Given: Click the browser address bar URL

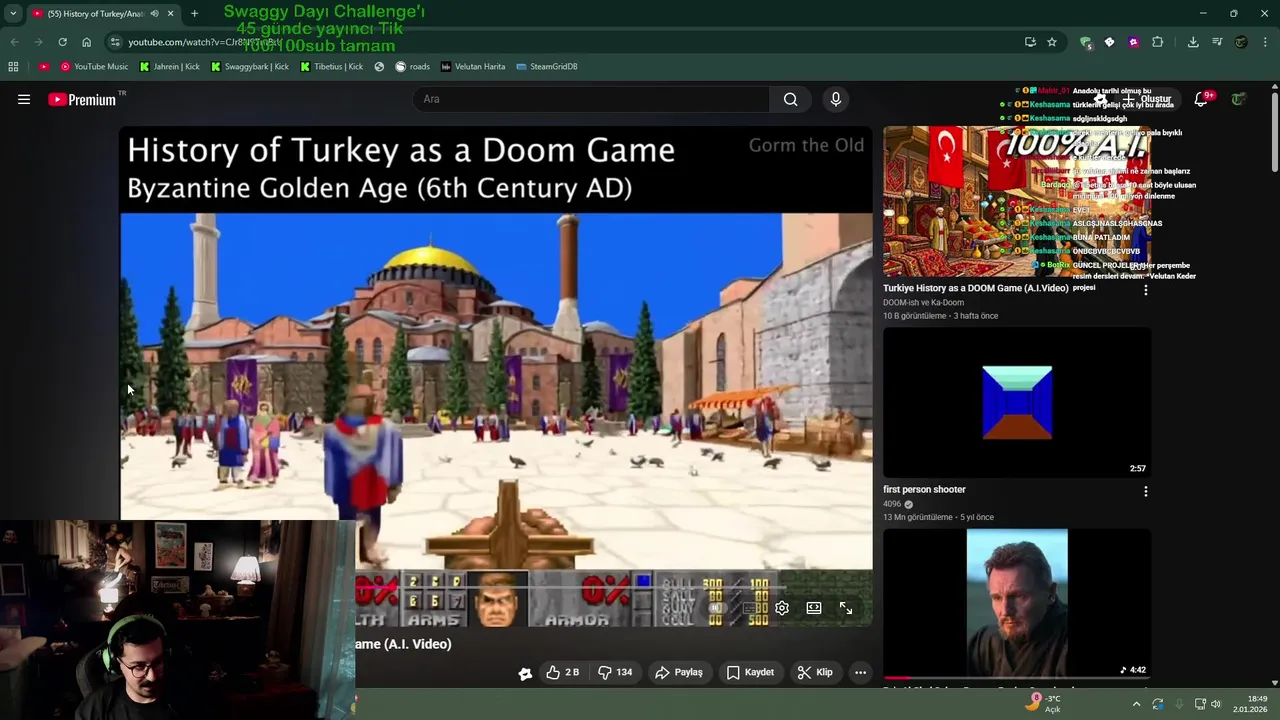Looking at the screenshot, I should pos(205,42).
